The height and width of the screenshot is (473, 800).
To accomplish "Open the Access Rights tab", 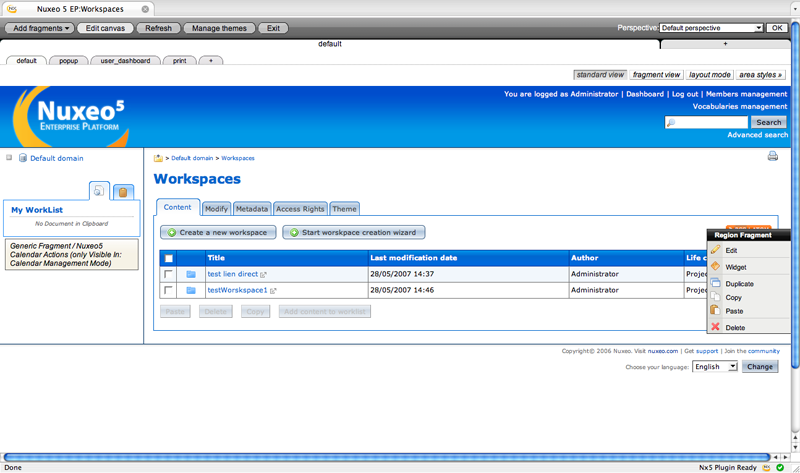I will [300, 209].
